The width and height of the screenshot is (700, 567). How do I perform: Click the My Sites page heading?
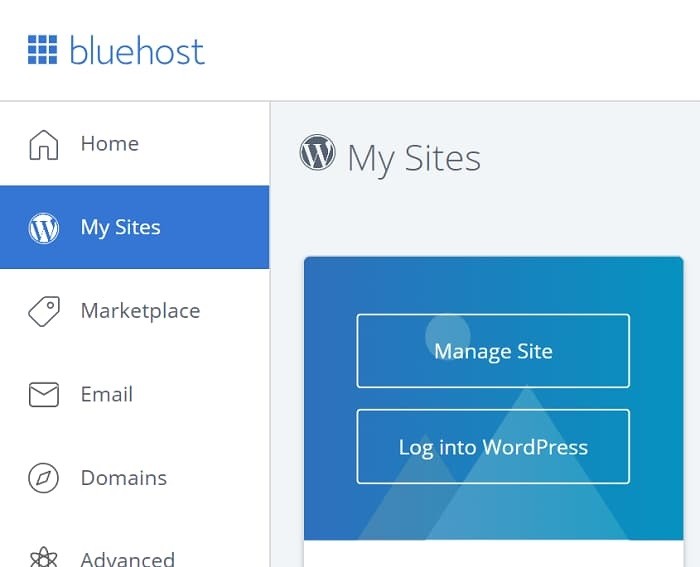[414, 158]
